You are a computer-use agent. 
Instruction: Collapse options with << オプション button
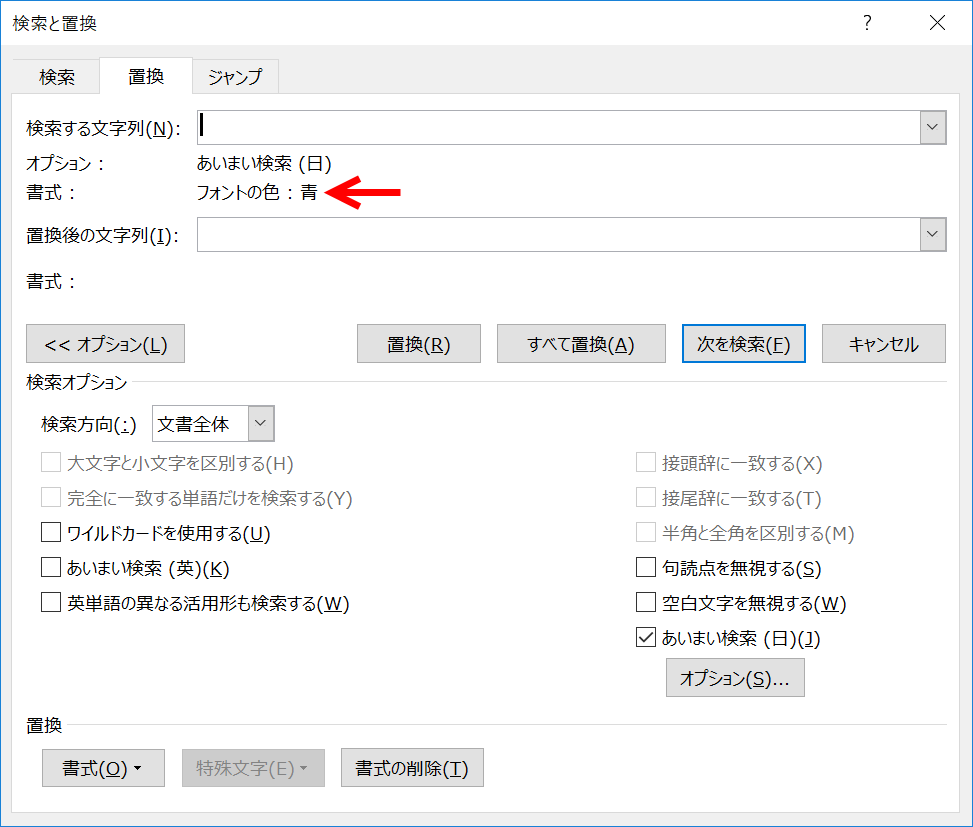click(105, 344)
